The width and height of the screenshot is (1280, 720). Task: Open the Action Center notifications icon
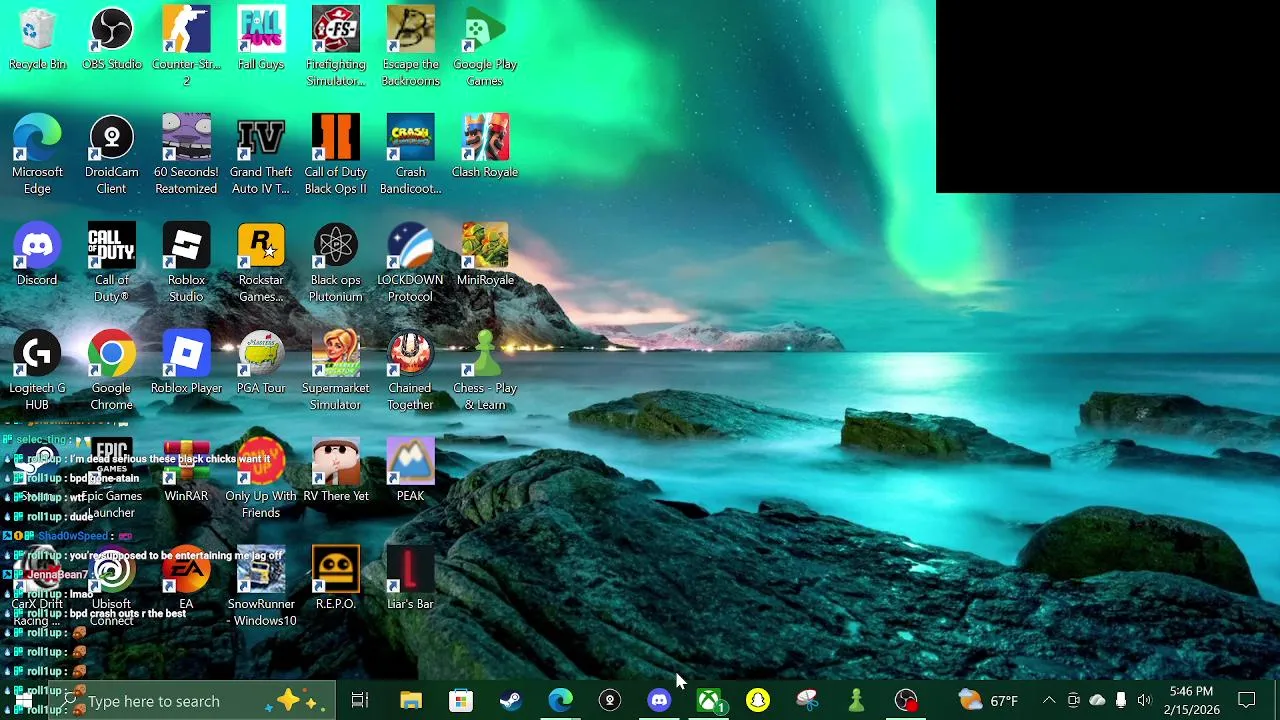(x=1247, y=701)
